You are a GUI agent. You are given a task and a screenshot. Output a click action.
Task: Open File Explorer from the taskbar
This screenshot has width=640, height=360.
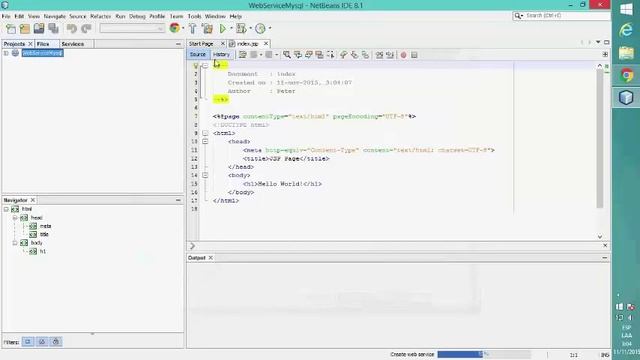626,53
